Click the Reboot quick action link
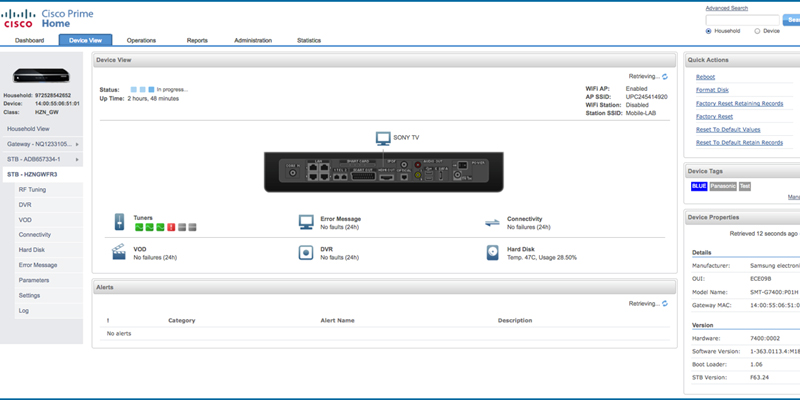The height and width of the screenshot is (400, 800). coord(705,77)
